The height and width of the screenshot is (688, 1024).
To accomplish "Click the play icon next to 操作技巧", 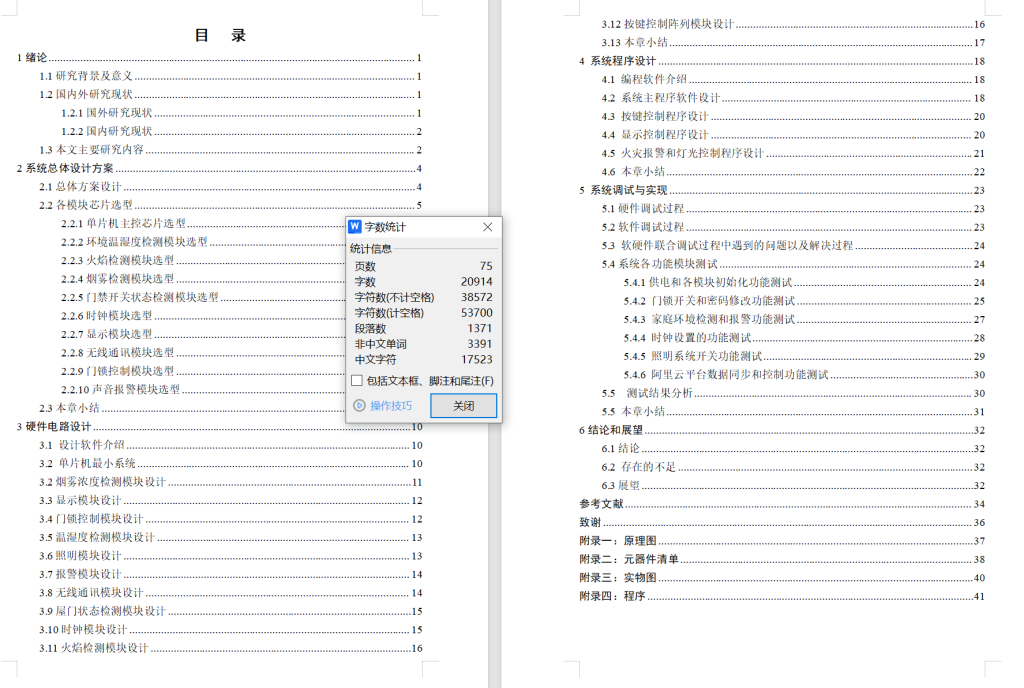I will click(362, 405).
